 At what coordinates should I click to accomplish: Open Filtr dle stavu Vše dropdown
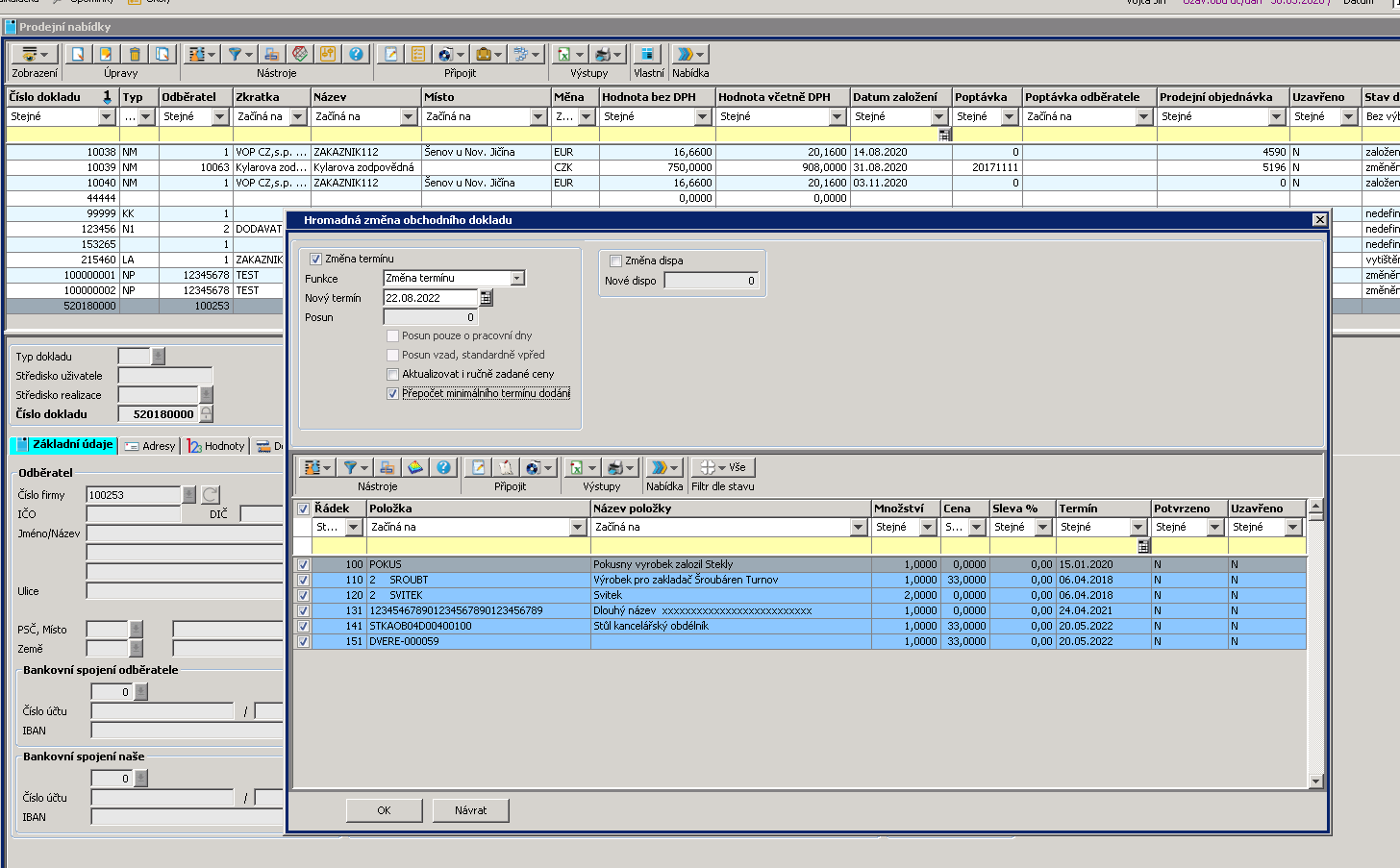tap(722, 468)
